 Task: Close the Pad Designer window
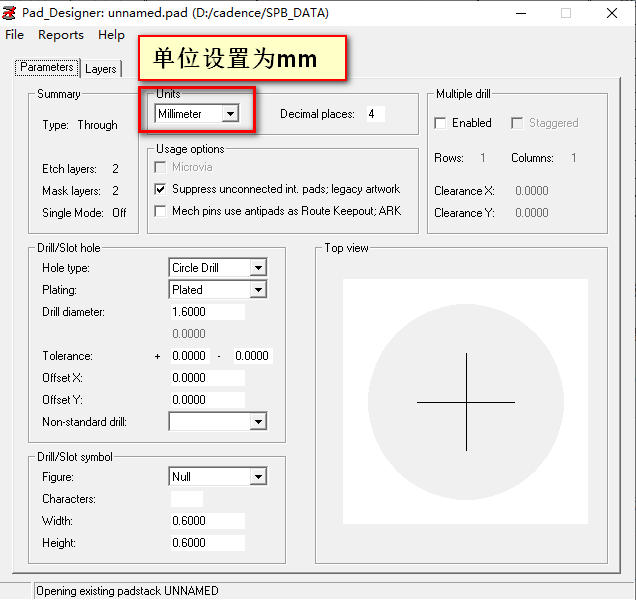click(611, 13)
